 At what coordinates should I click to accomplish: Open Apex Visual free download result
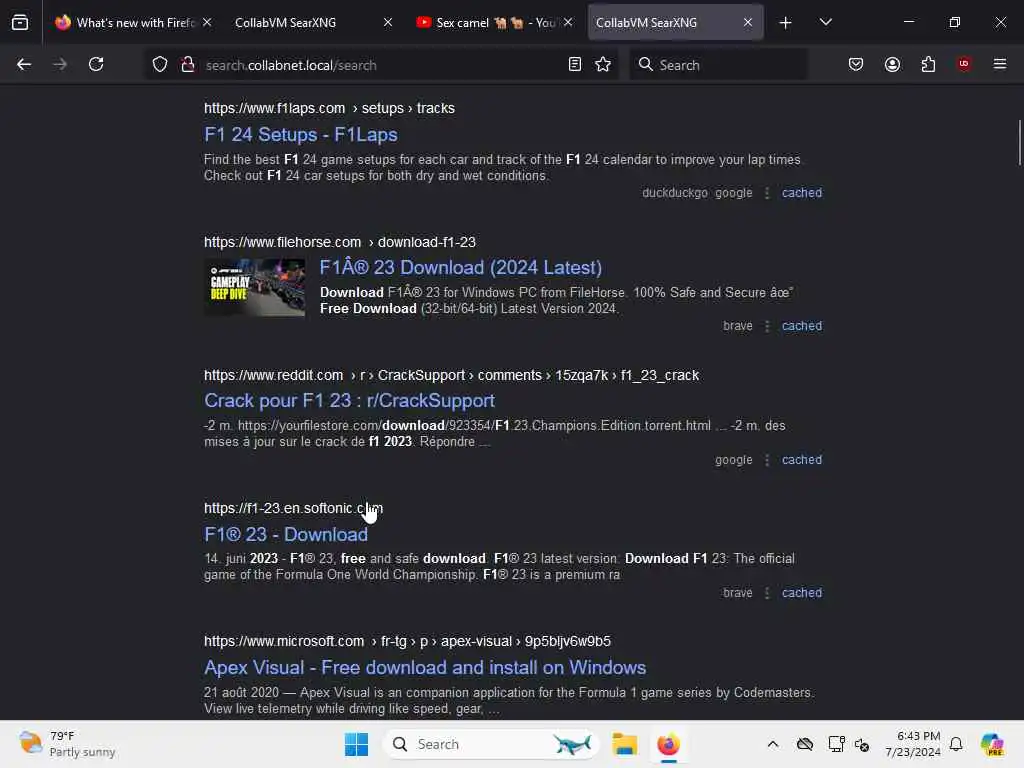tap(425, 667)
